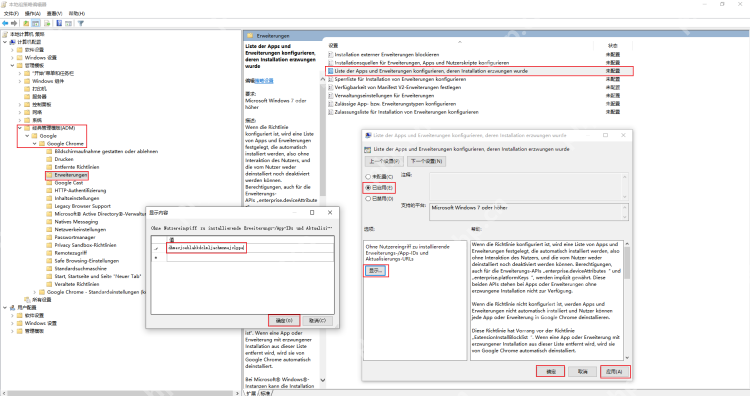Click the 下一个设置(N) button
Image resolution: width=750 pixels, height=396 pixels.
(427, 161)
